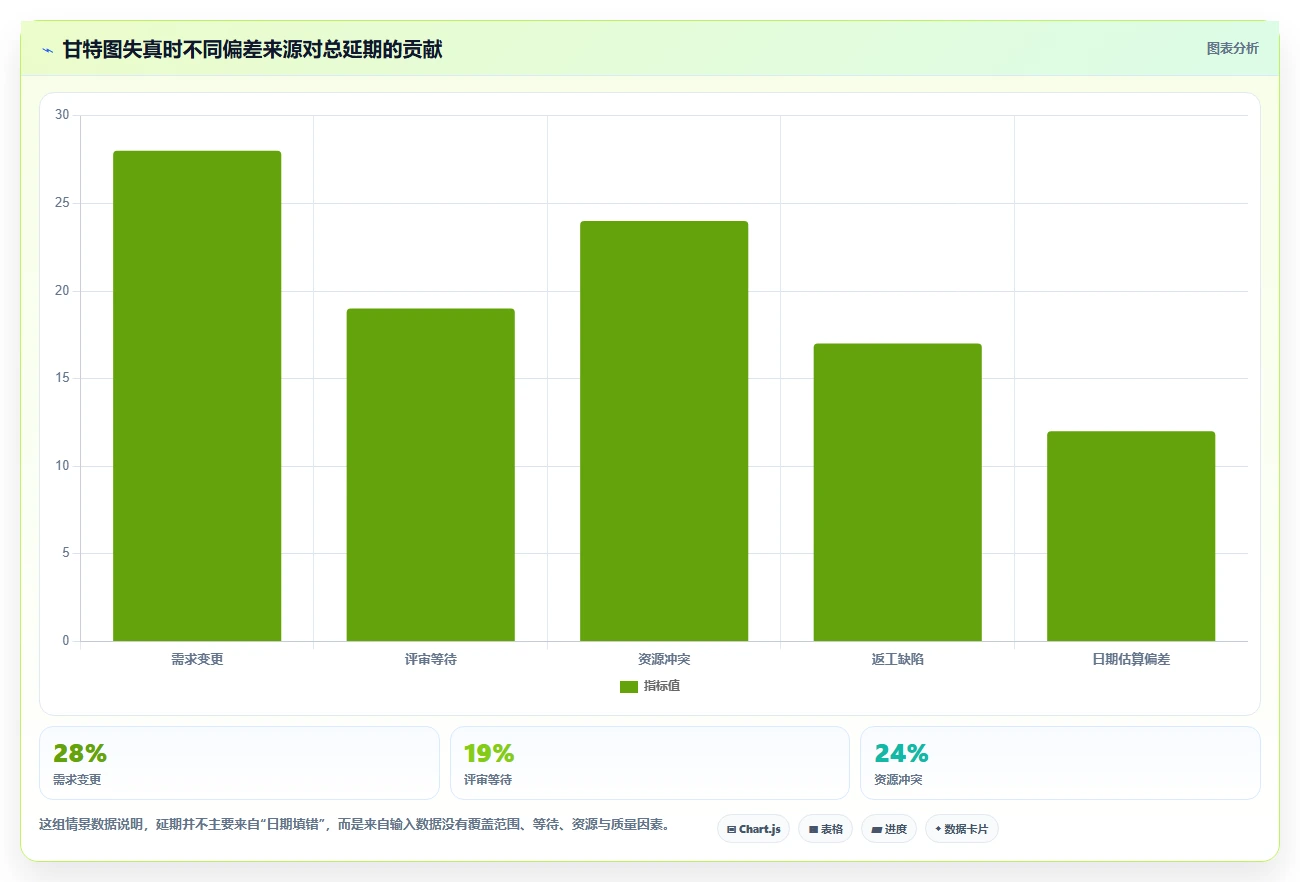Click the 评审等待 x-axis label

click(x=430, y=659)
